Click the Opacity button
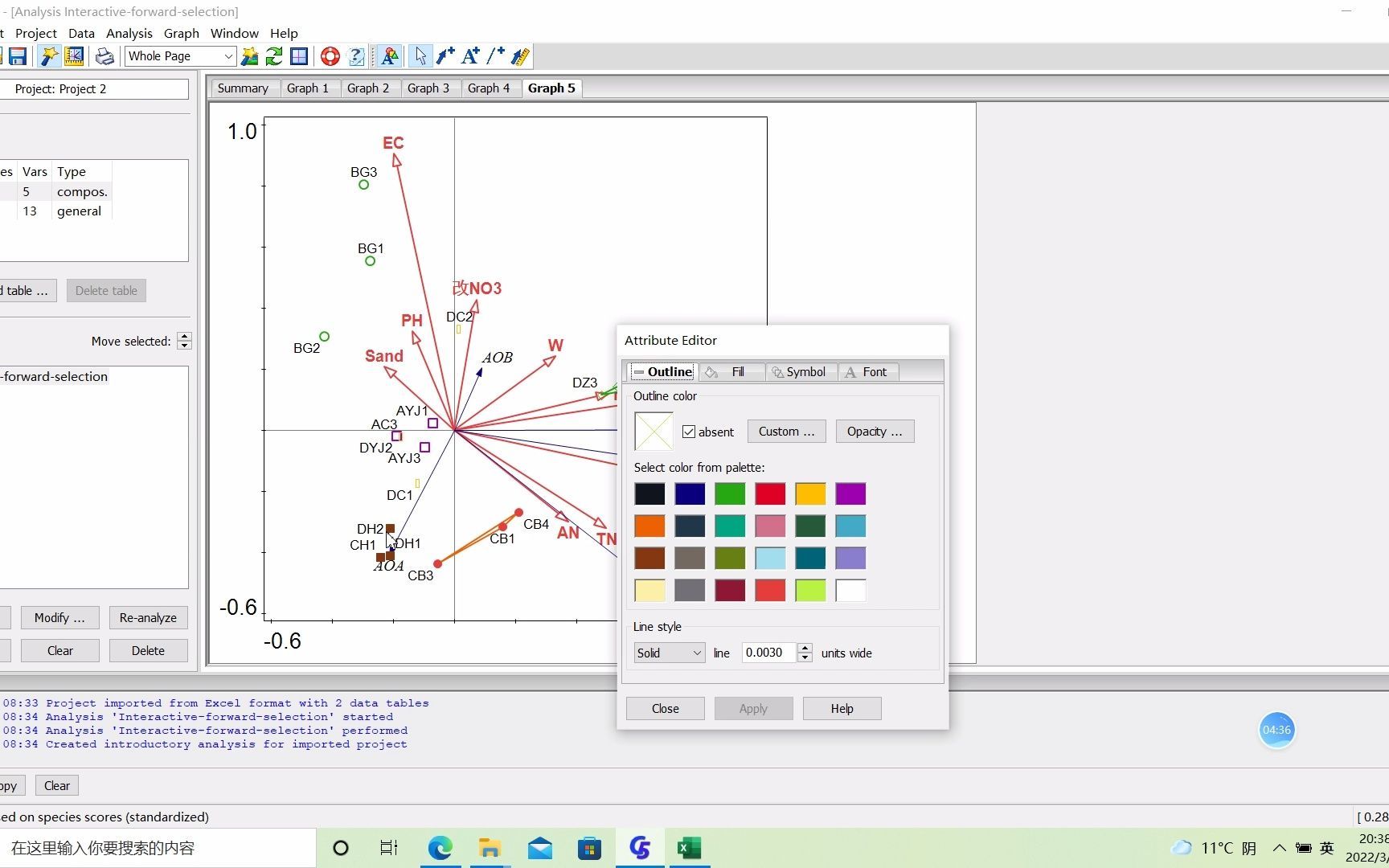Viewport: 1389px width, 868px height. pyautogui.click(x=875, y=432)
